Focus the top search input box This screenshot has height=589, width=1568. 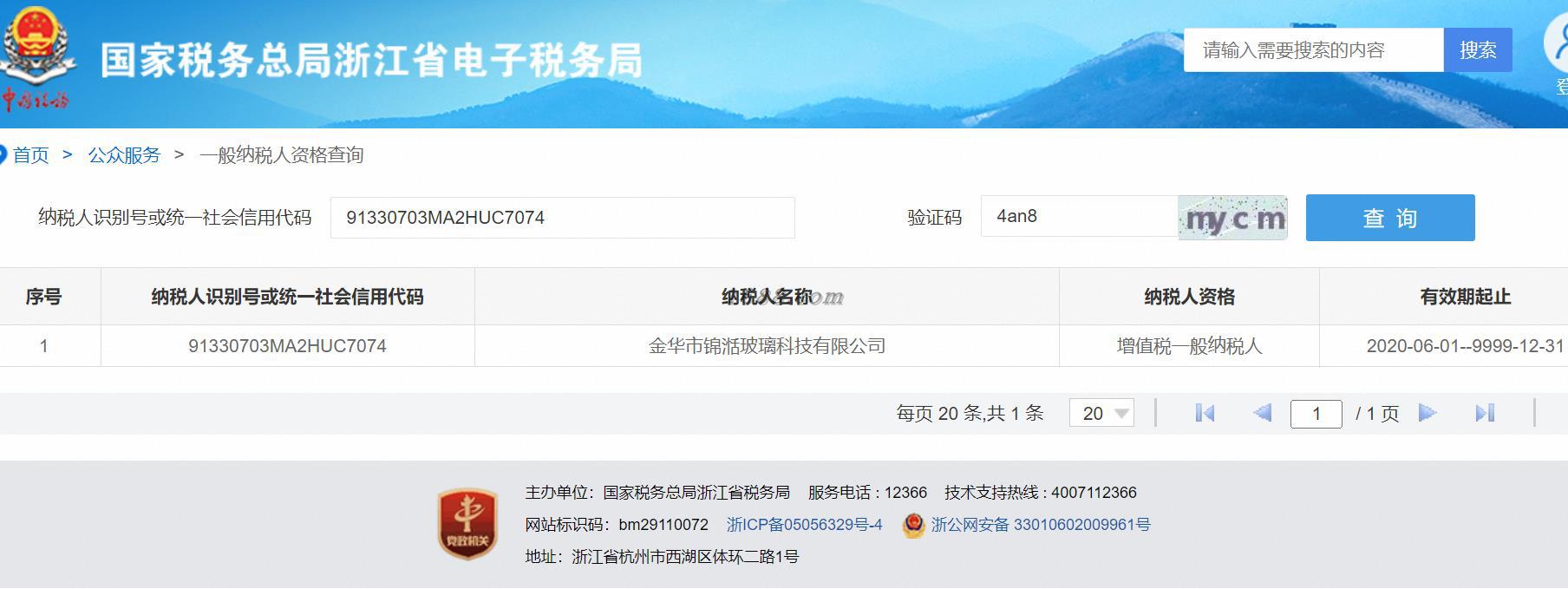tap(1314, 50)
